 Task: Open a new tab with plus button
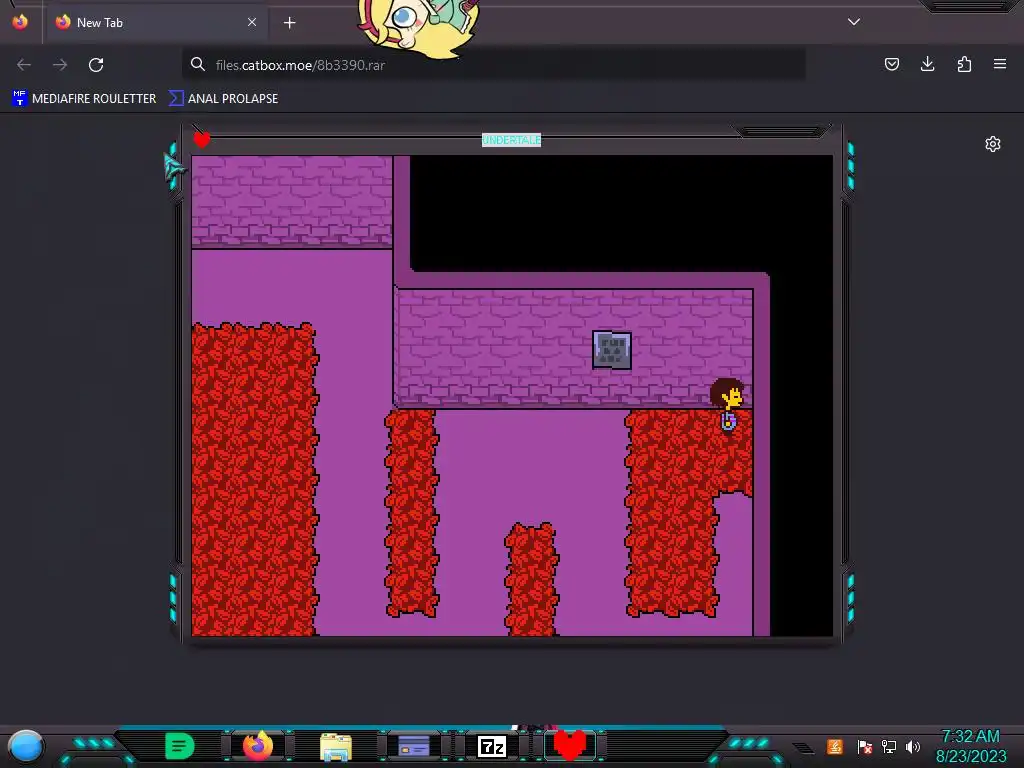(289, 23)
